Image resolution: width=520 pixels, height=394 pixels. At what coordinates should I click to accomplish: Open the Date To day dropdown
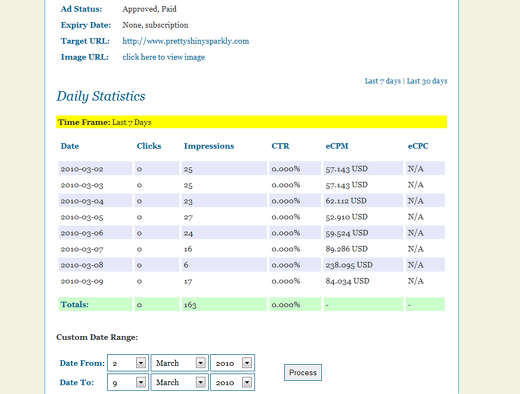coord(128,382)
